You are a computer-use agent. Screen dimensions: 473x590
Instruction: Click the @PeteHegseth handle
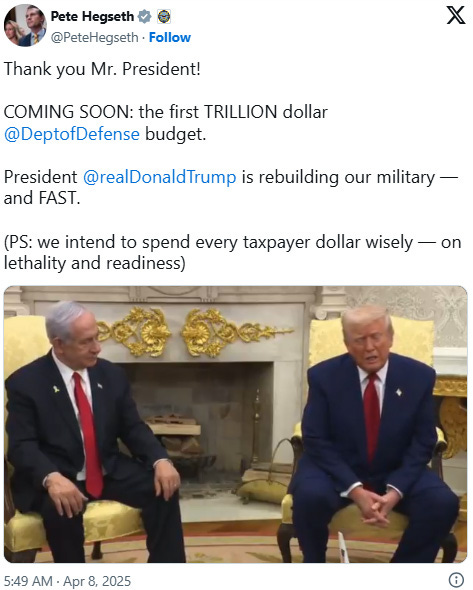(94, 38)
